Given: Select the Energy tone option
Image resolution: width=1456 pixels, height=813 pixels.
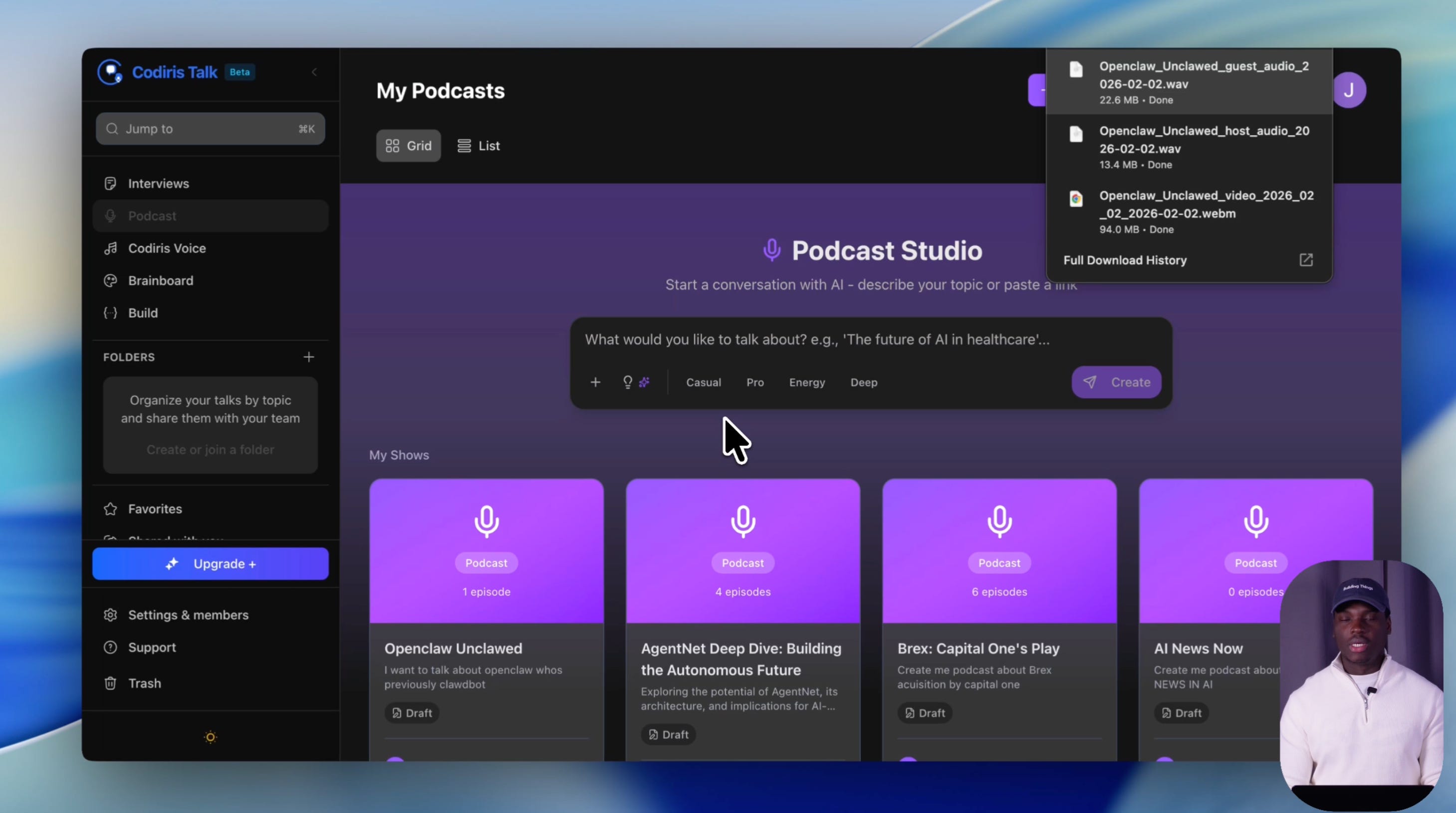Looking at the screenshot, I should point(807,383).
